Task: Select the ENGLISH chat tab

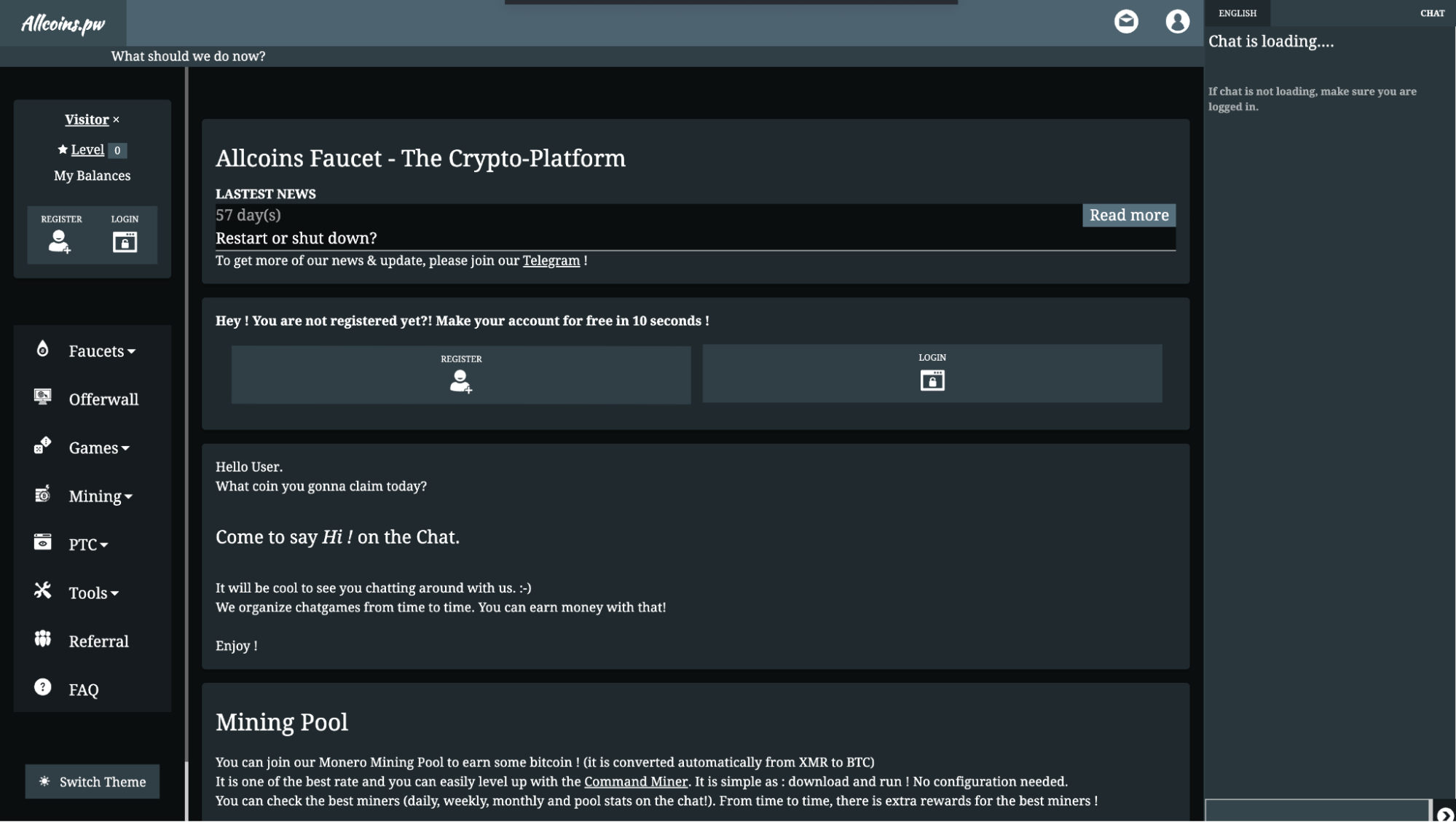Action: 1237,13
